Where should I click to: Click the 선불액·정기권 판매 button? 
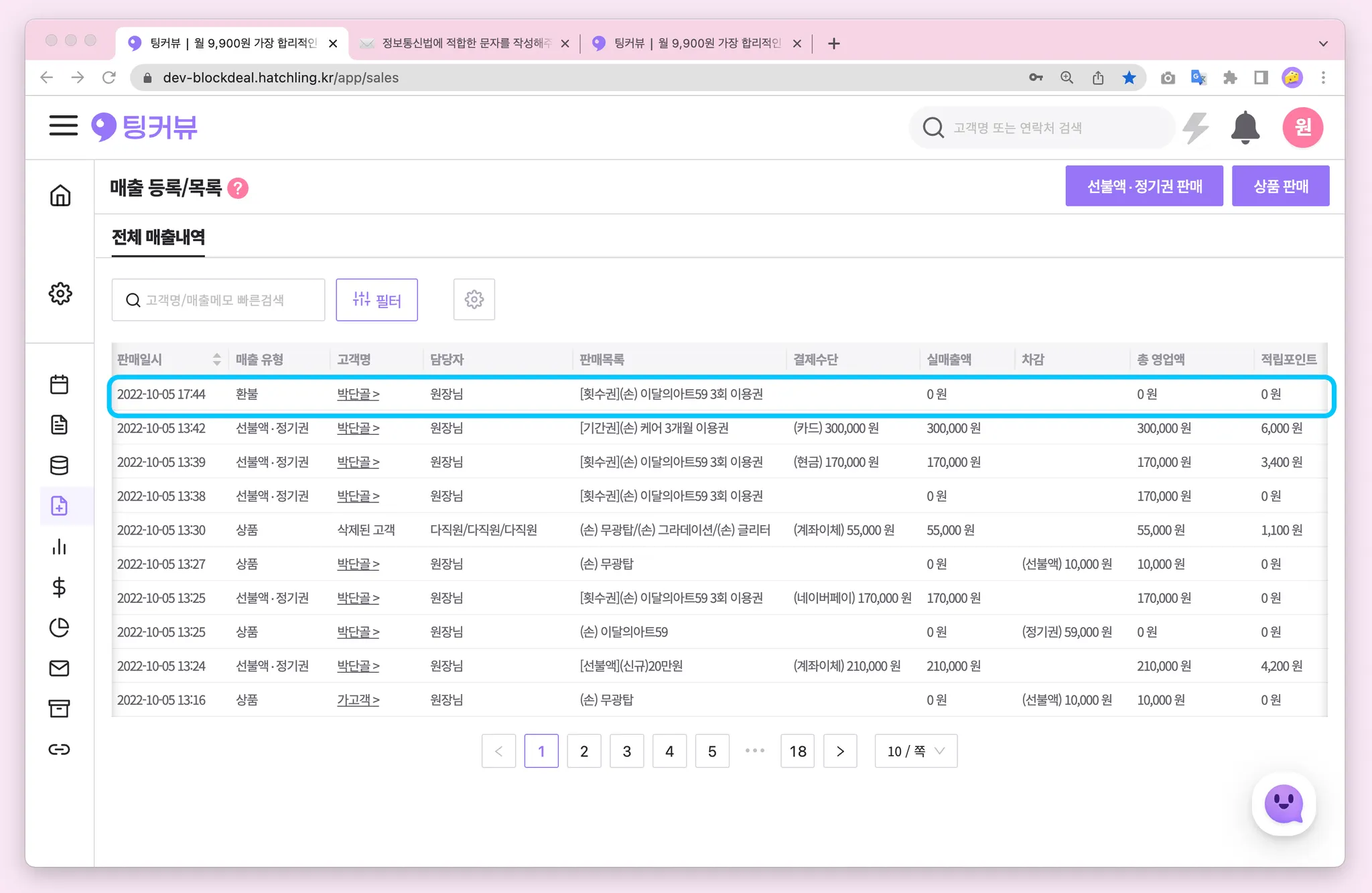coord(1144,186)
